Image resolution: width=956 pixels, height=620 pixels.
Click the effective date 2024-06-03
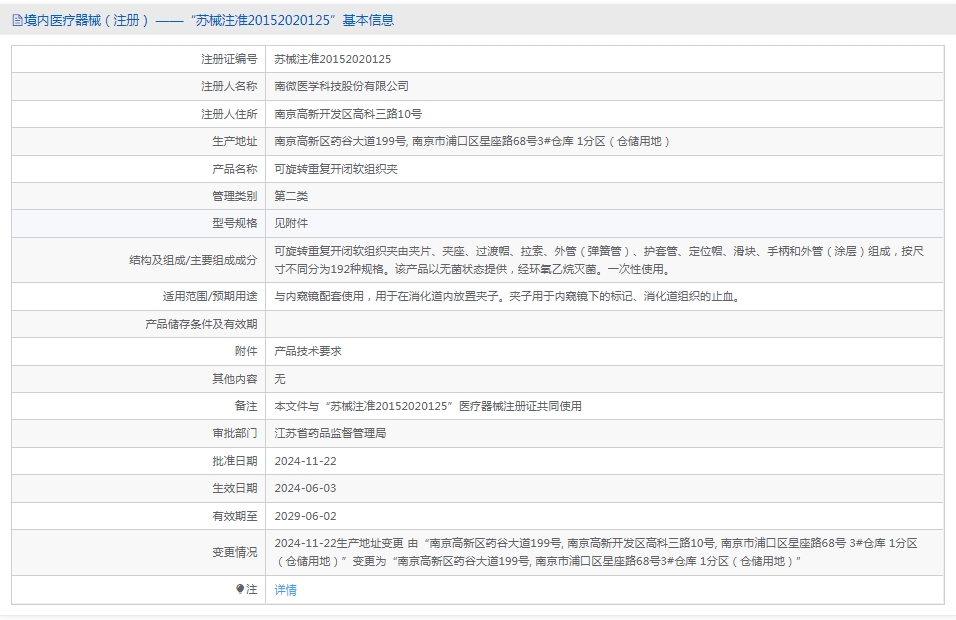click(x=305, y=488)
